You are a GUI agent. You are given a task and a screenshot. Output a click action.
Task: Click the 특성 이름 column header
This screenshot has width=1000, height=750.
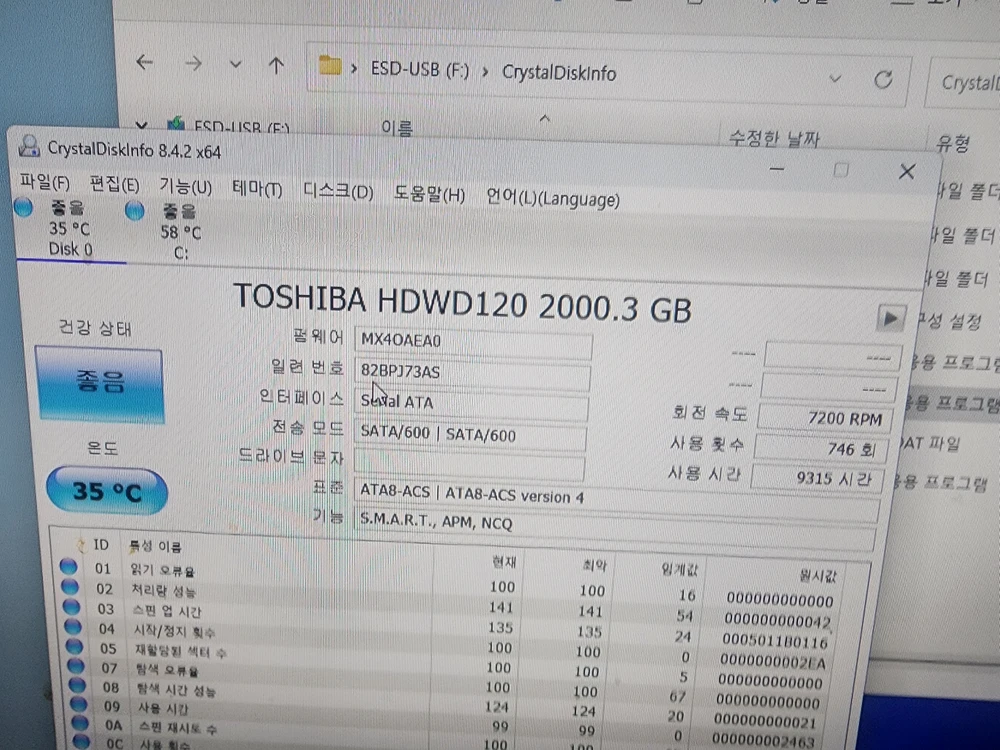coord(155,547)
